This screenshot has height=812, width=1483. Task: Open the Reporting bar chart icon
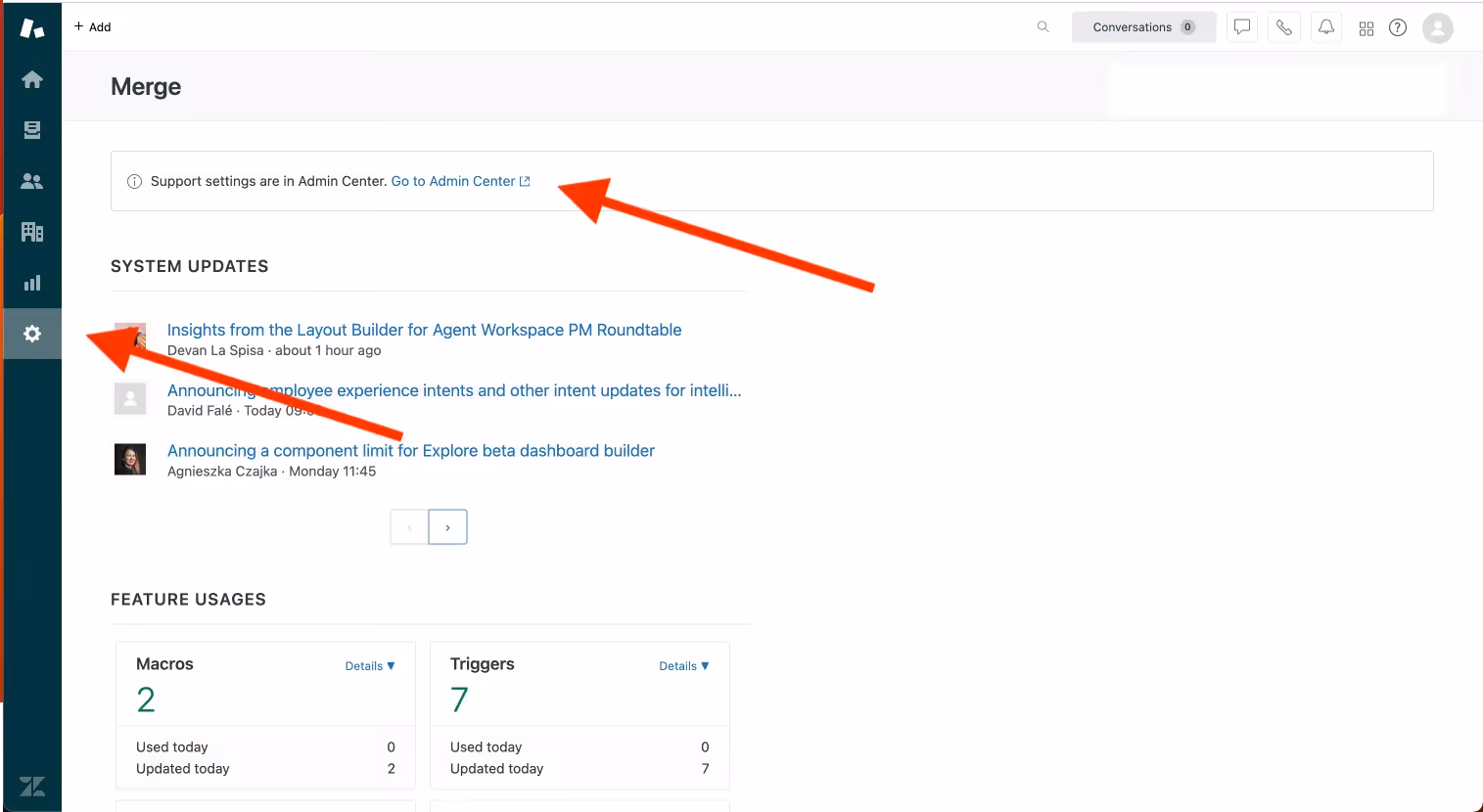tap(32, 283)
